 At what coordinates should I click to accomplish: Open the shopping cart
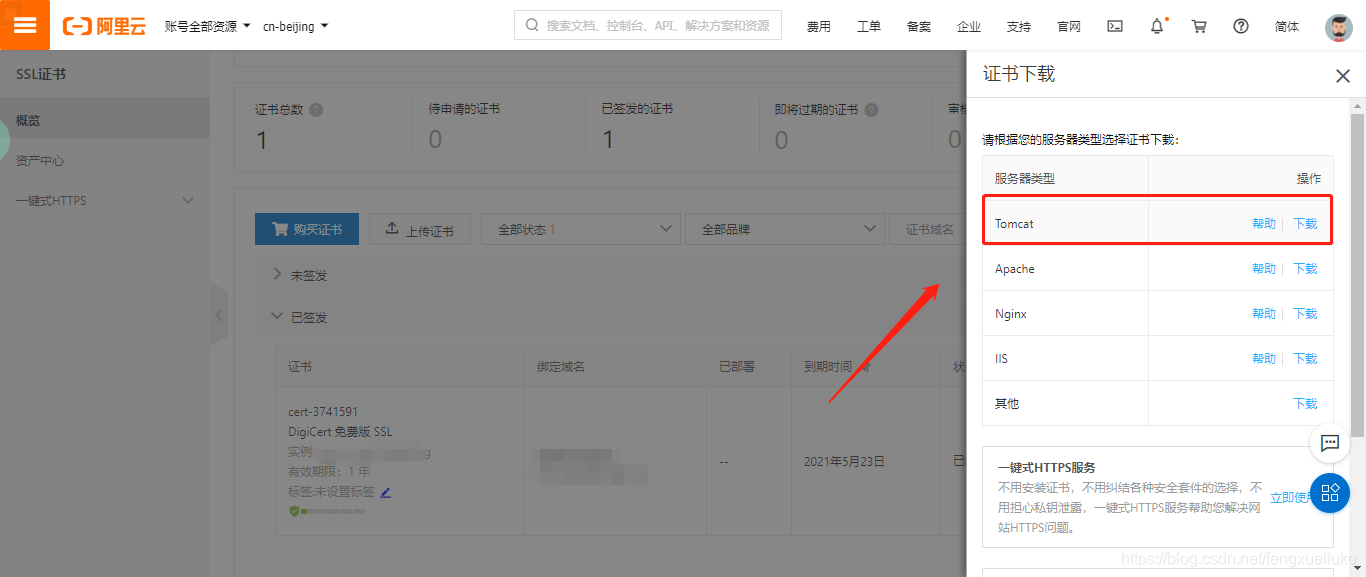1199,26
